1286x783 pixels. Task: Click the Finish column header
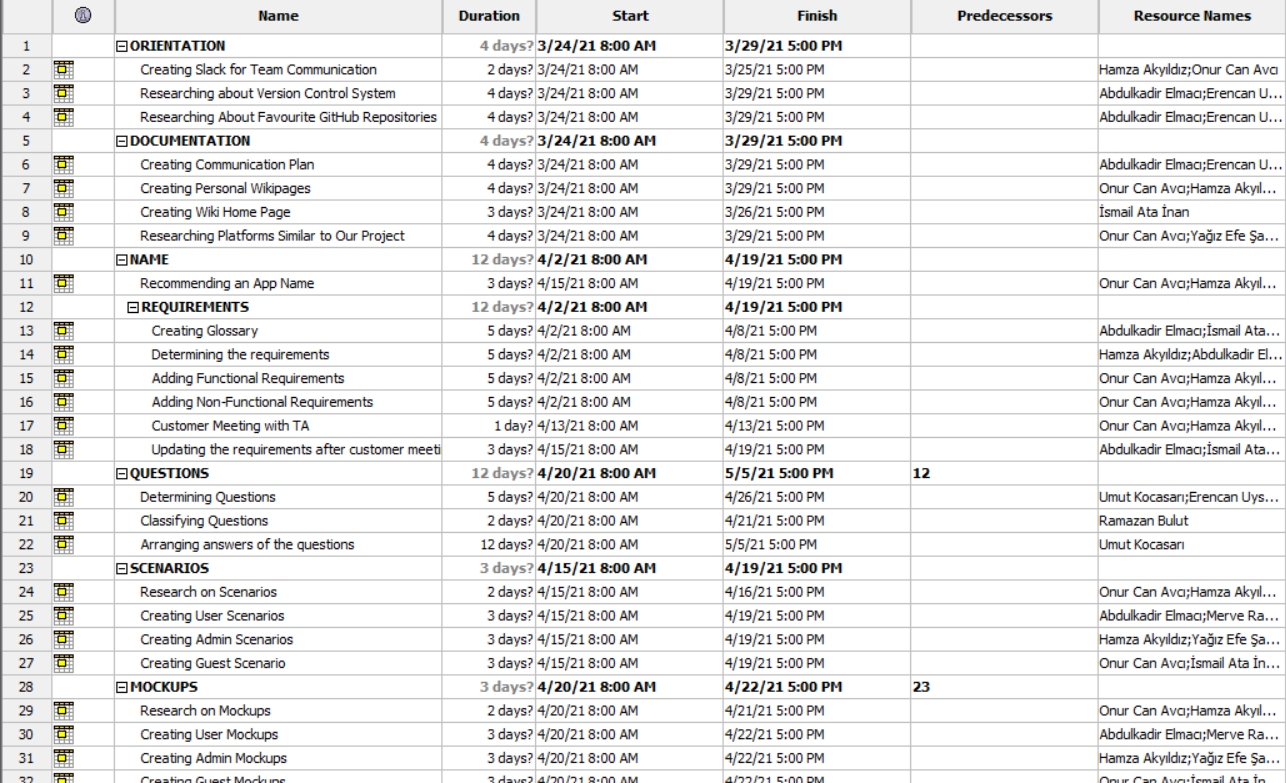click(x=817, y=16)
